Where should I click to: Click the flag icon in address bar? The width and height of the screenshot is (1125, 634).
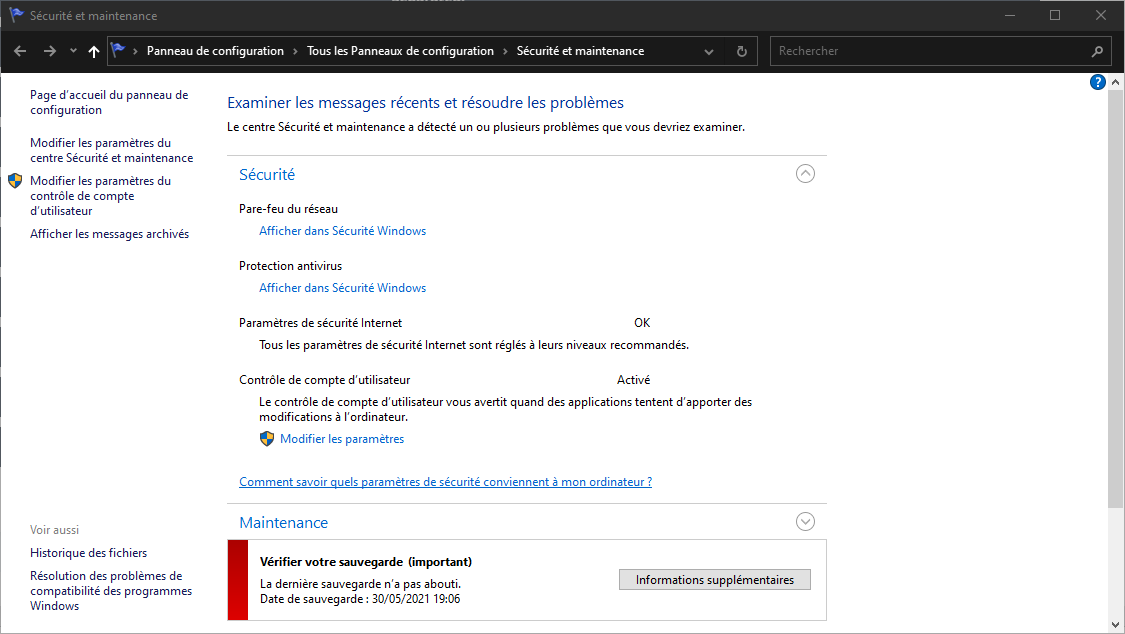119,50
